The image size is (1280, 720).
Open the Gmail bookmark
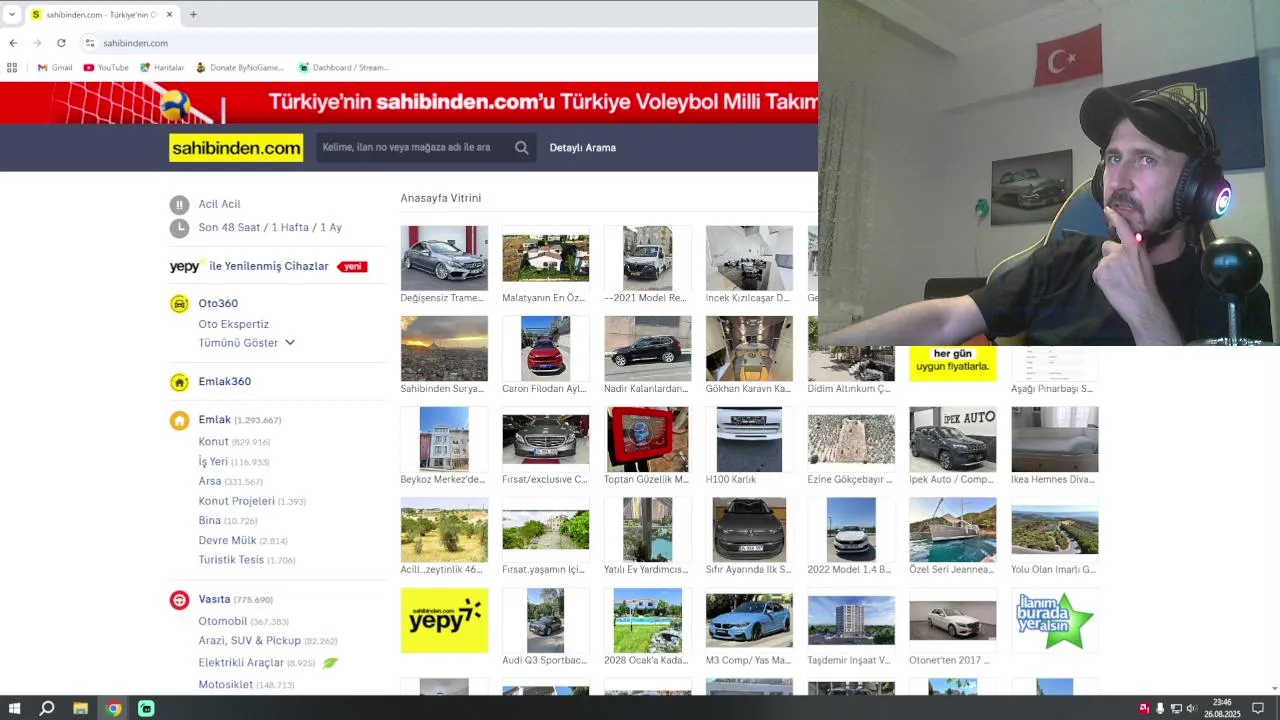point(55,68)
